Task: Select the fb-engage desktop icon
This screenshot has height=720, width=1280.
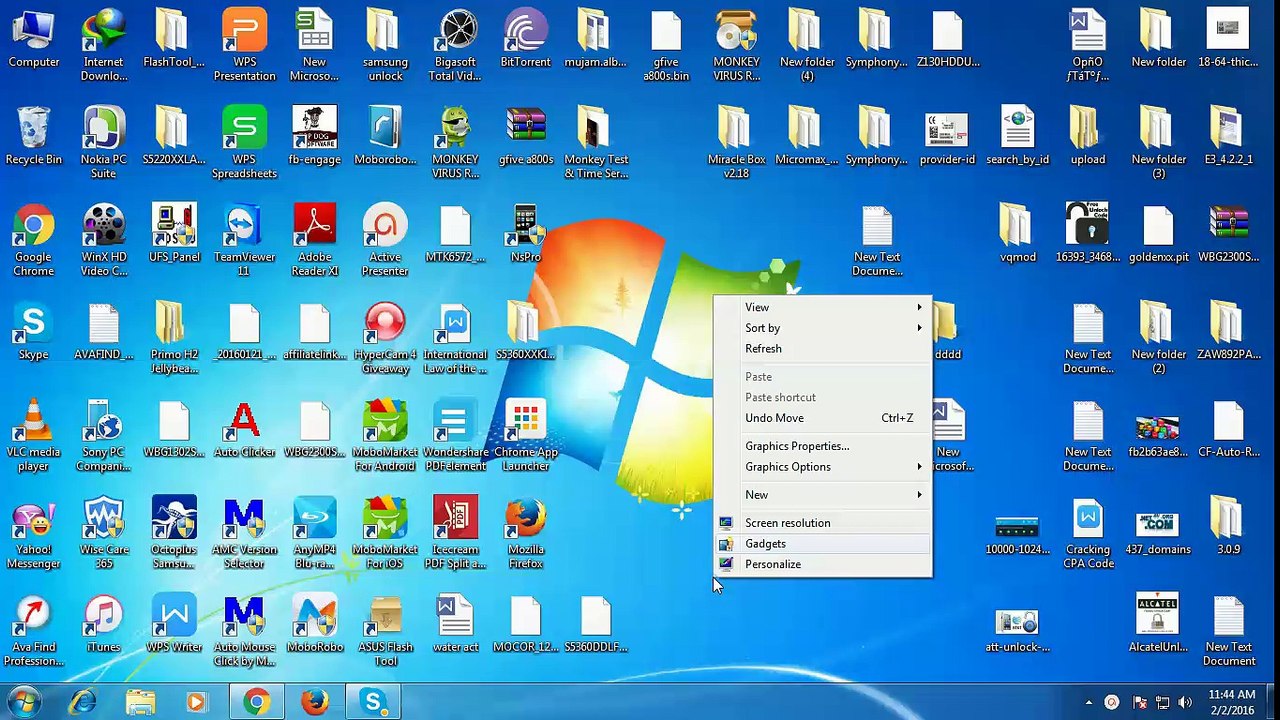Action: pyautogui.click(x=314, y=137)
